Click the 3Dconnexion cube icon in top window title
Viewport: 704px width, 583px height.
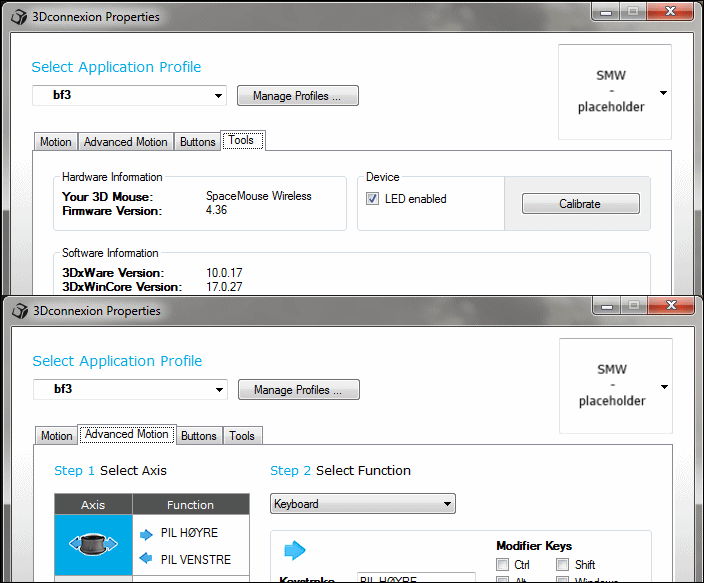19,17
